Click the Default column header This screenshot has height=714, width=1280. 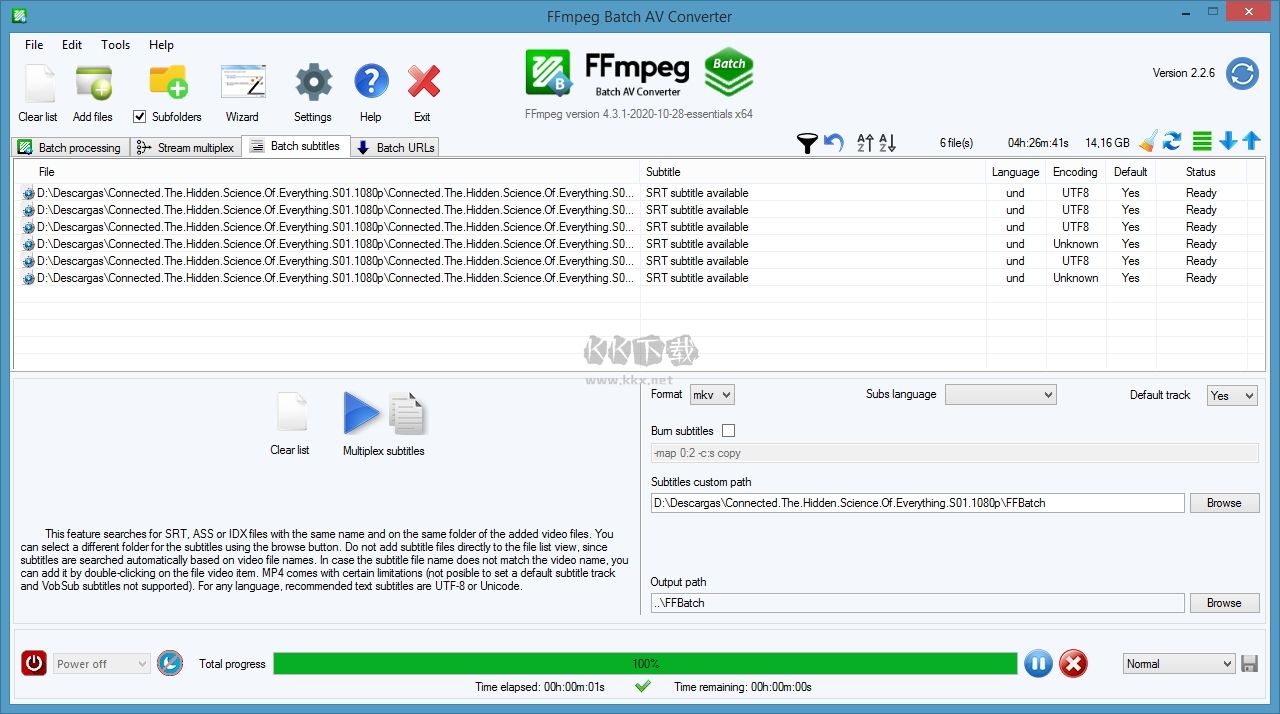1131,172
